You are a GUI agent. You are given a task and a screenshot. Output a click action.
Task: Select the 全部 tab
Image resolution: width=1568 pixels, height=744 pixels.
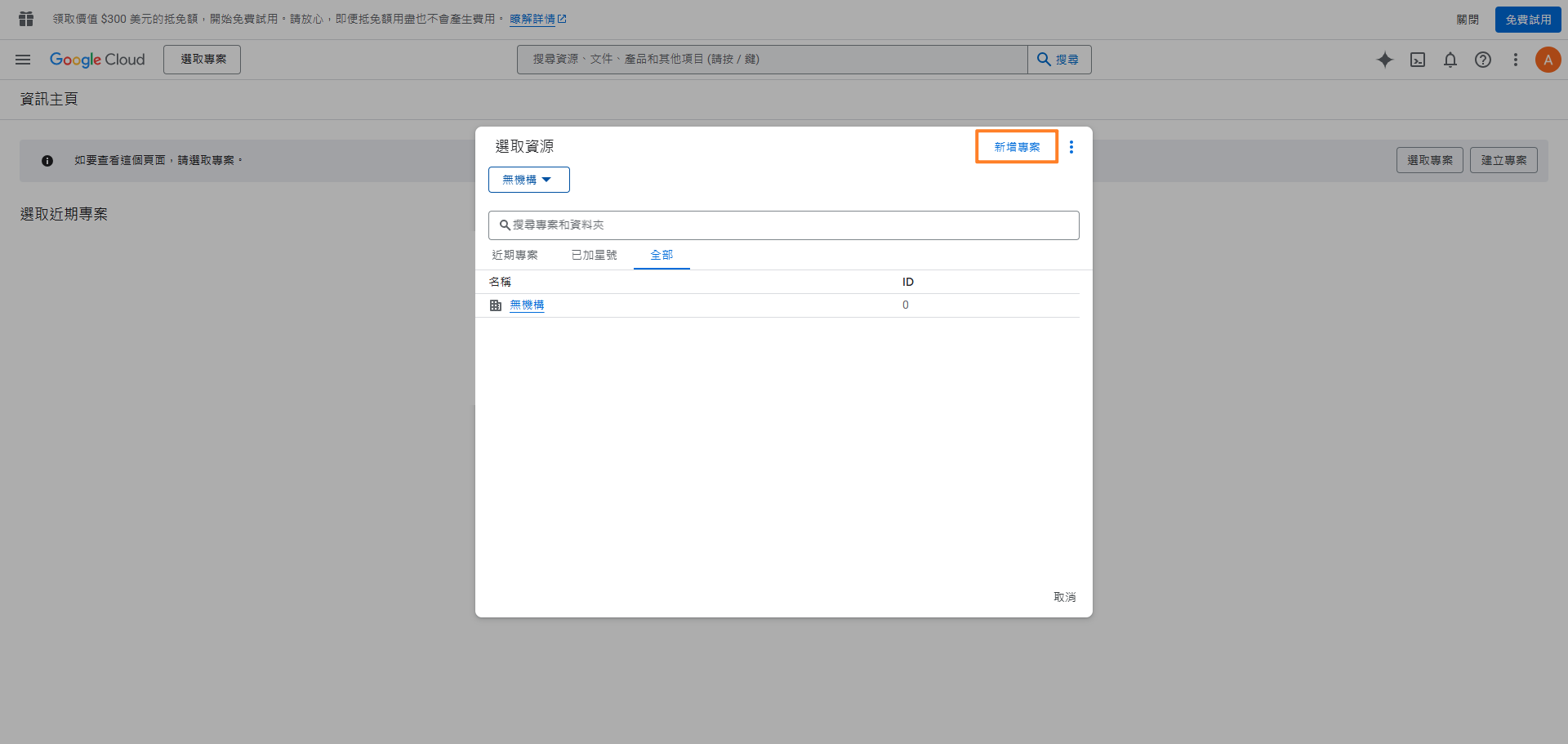[661, 255]
